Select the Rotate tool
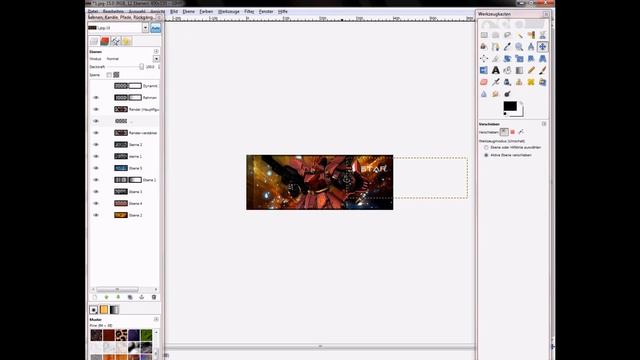 pyautogui.click(x=507, y=59)
